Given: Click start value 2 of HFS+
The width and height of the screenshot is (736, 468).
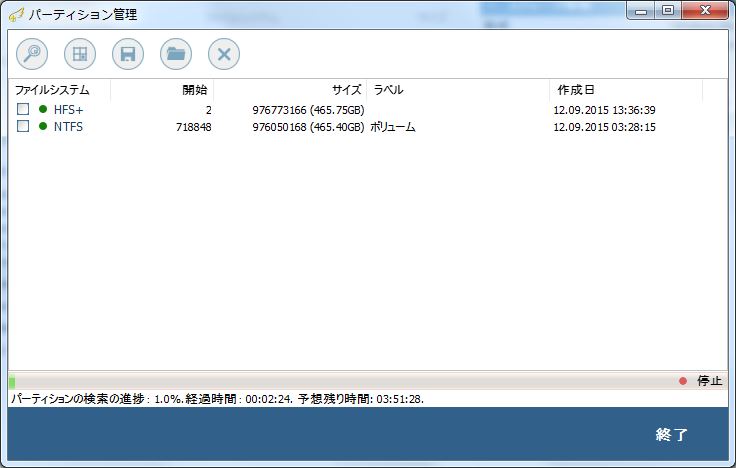Looking at the screenshot, I should (x=208, y=110).
